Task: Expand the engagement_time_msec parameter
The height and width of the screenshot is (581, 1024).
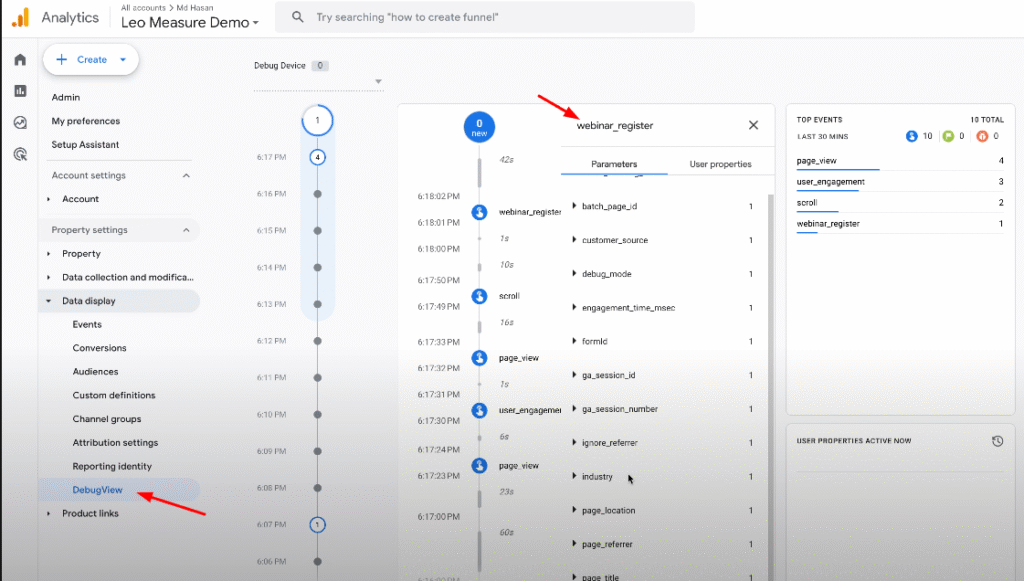Action: pos(574,307)
